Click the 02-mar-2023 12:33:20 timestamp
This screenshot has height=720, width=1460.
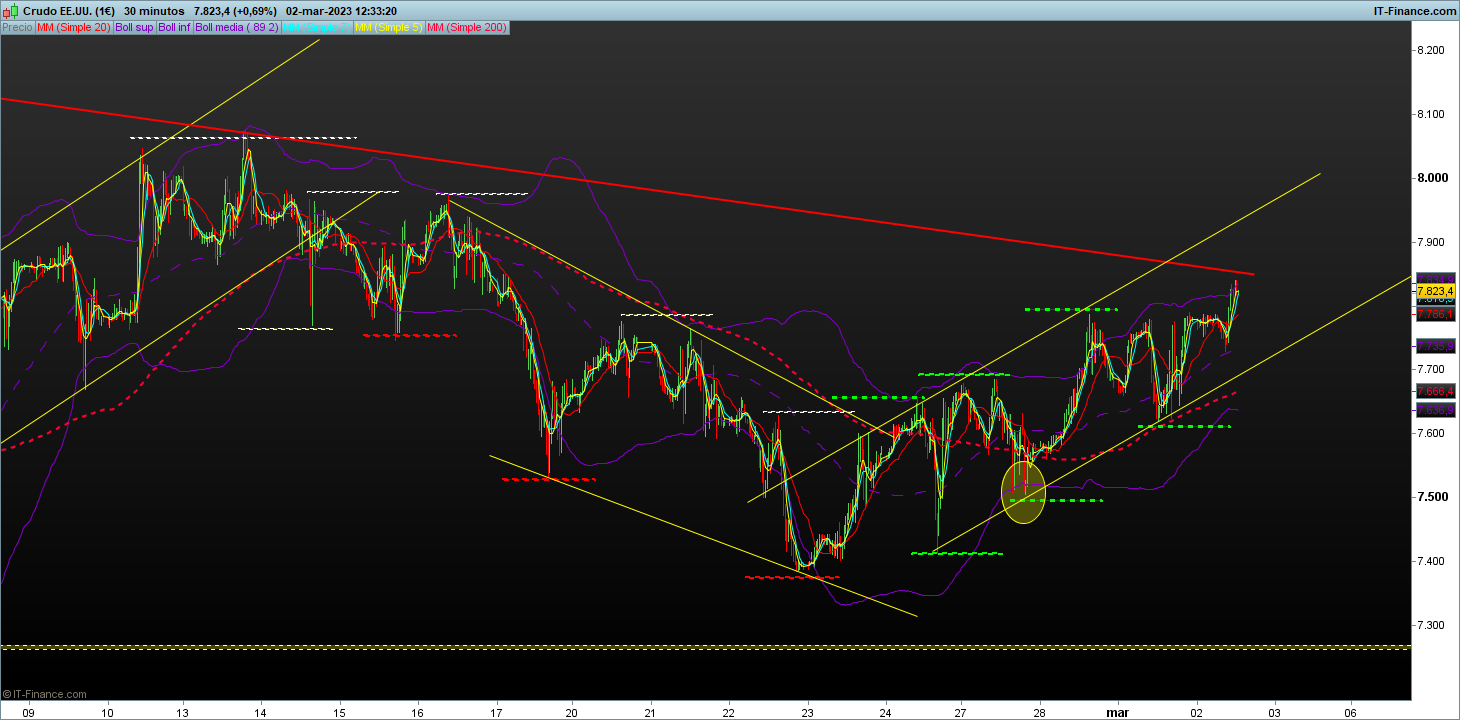coord(341,11)
